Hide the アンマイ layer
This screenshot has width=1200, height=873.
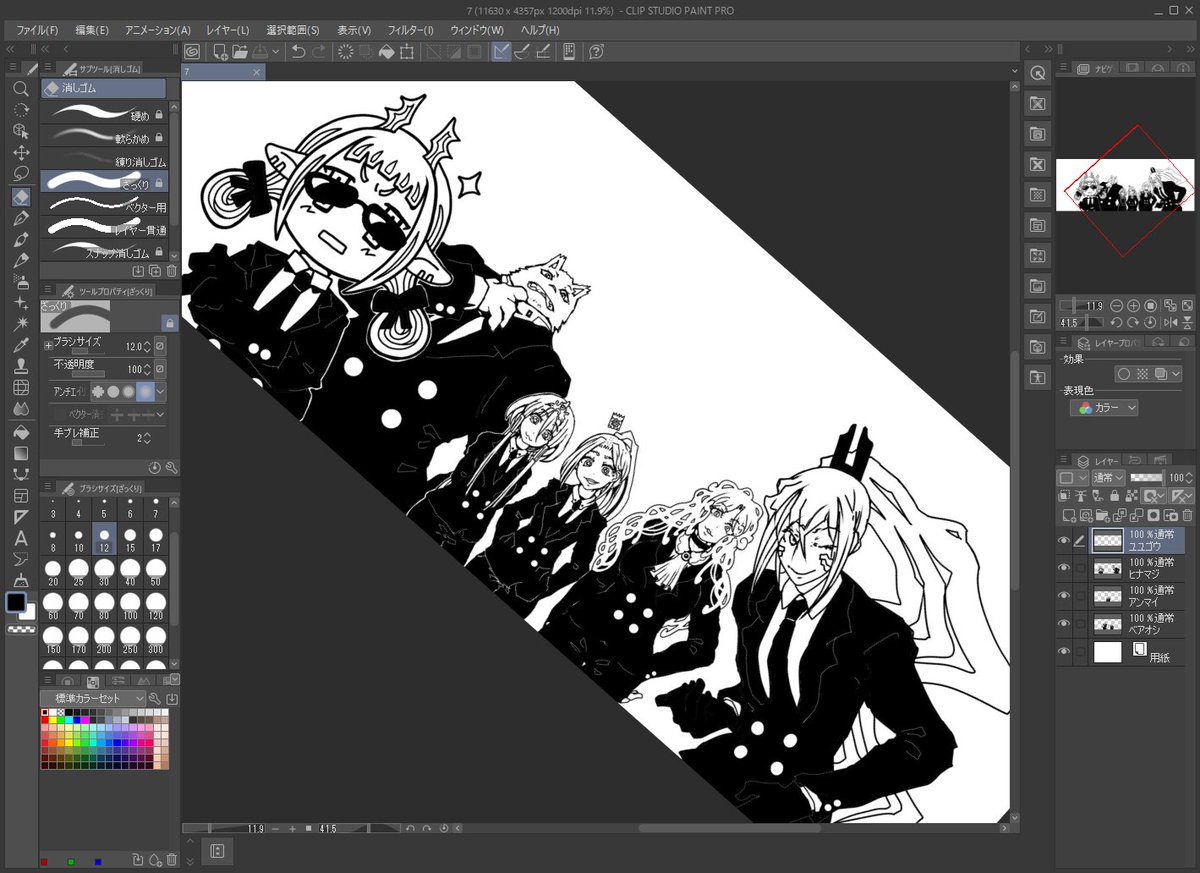tap(1064, 595)
